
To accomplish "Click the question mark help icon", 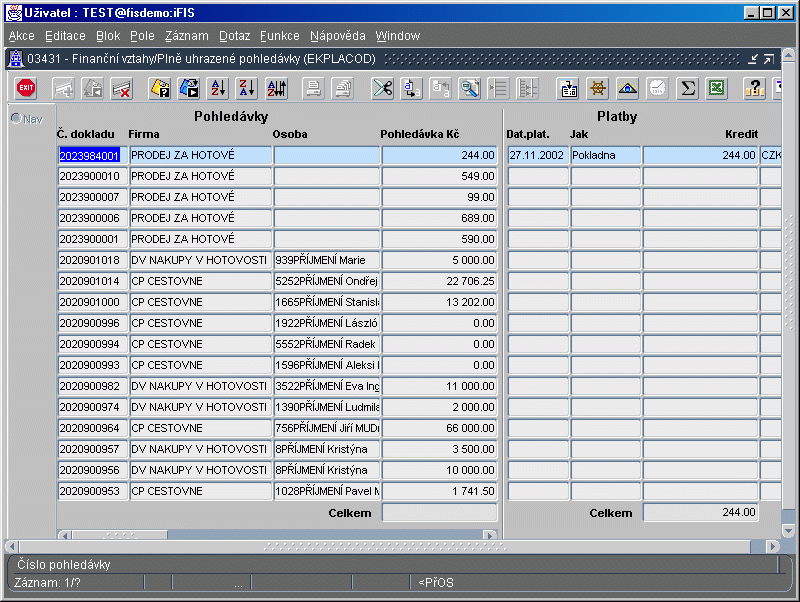I will pos(754,88).
